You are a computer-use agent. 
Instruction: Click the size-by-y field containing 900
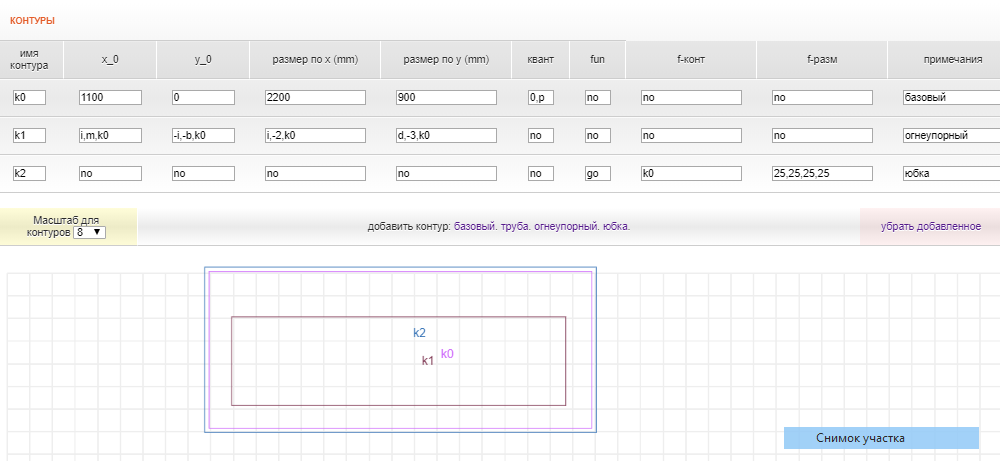pyautogui.click(x=446, y=98)
